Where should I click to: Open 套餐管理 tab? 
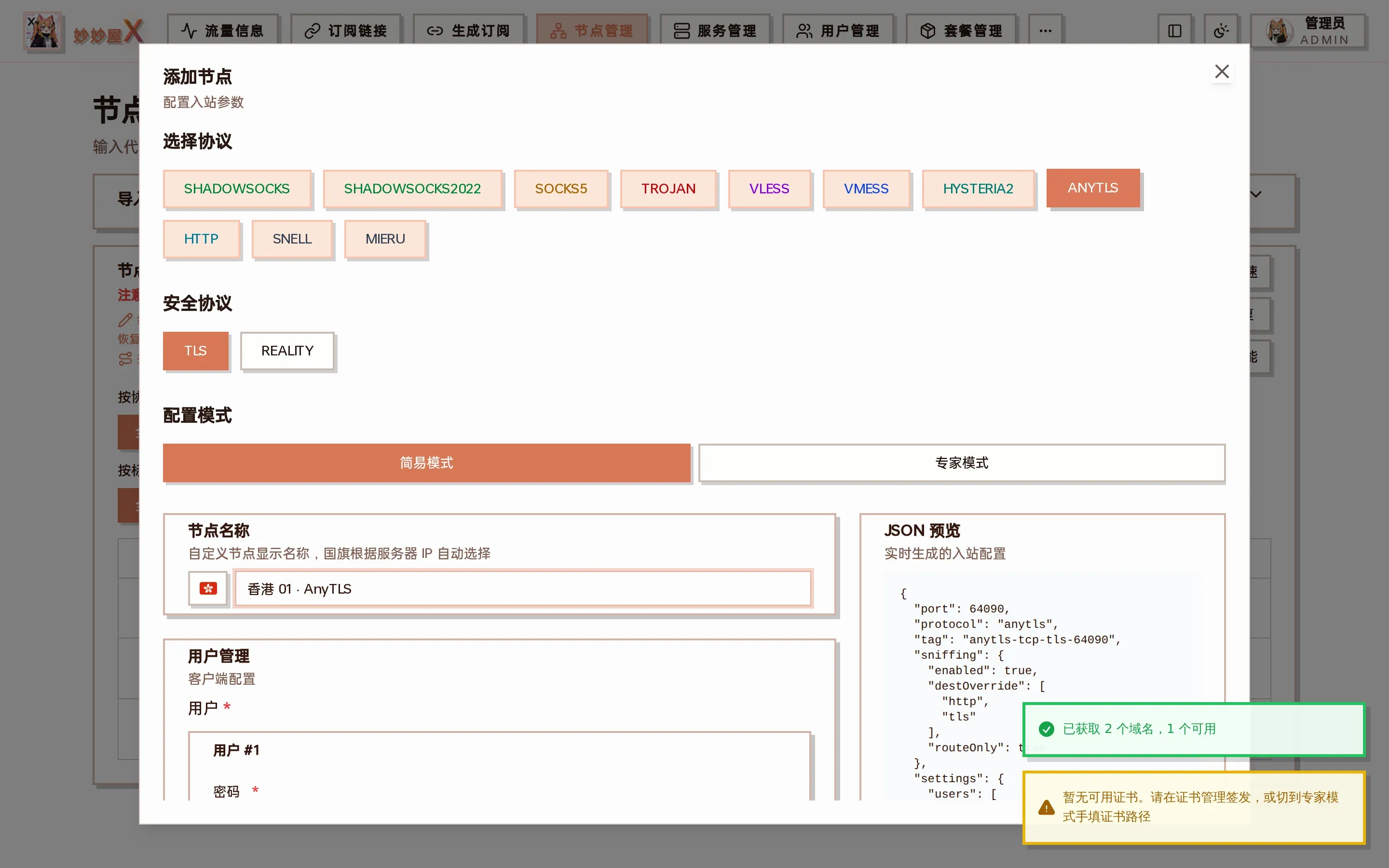(961, 31)
